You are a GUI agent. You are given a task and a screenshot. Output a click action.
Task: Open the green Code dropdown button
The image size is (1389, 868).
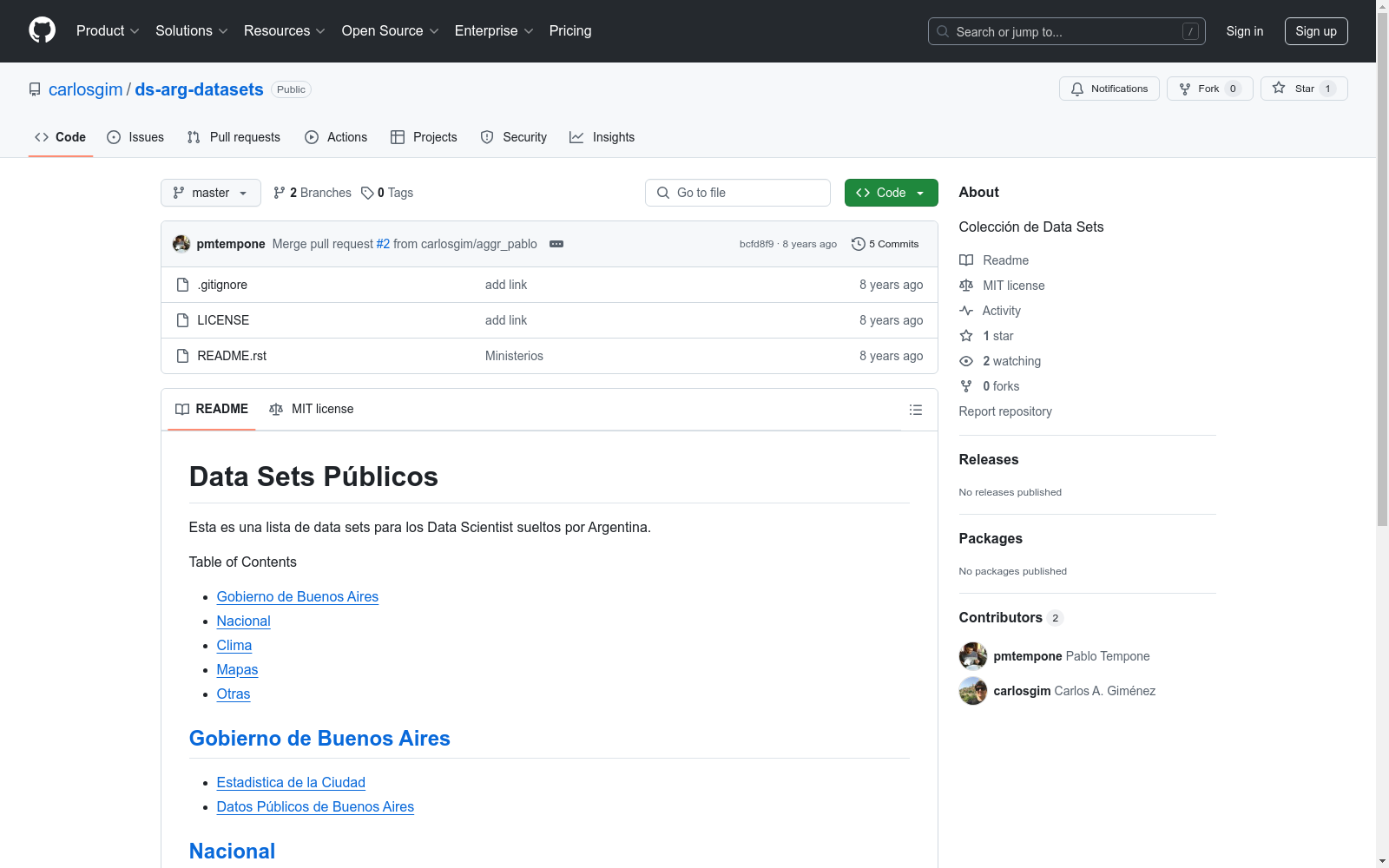coord(892,193)
